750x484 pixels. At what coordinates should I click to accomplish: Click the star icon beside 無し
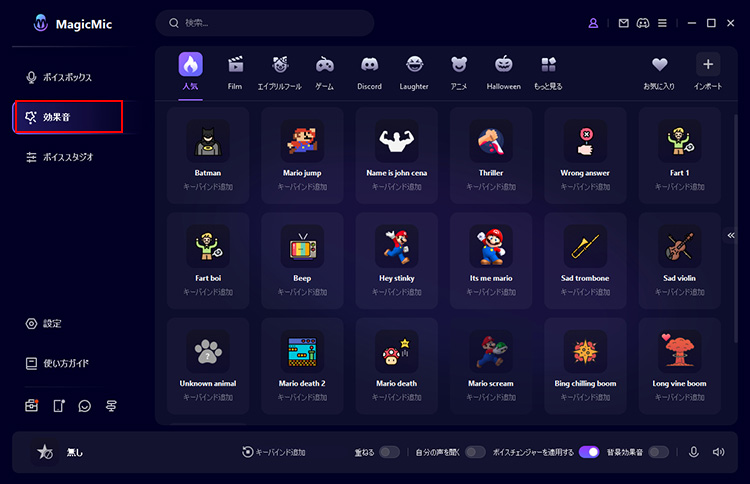point(45,452)
